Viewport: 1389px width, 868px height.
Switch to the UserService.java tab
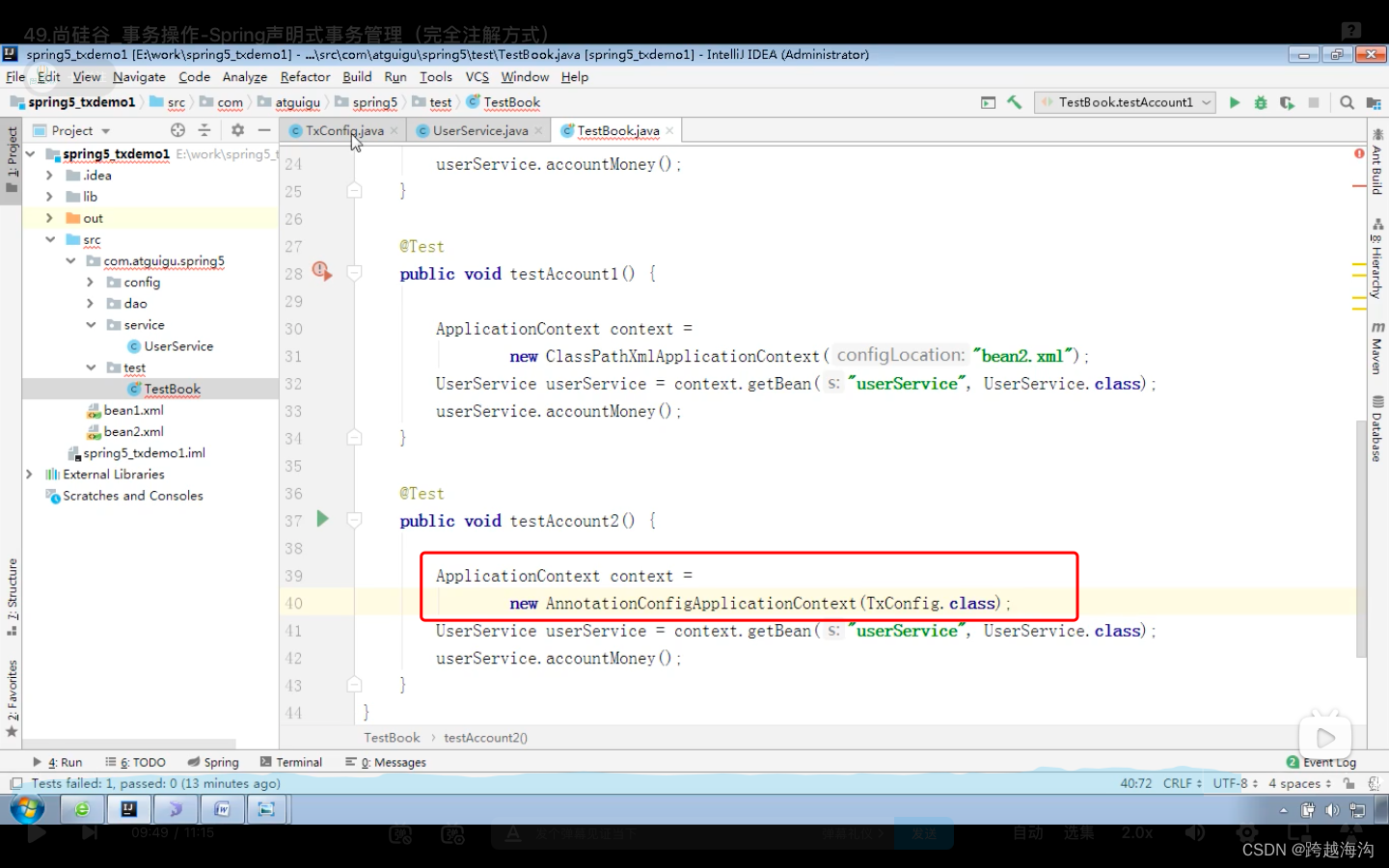(479, 131)
